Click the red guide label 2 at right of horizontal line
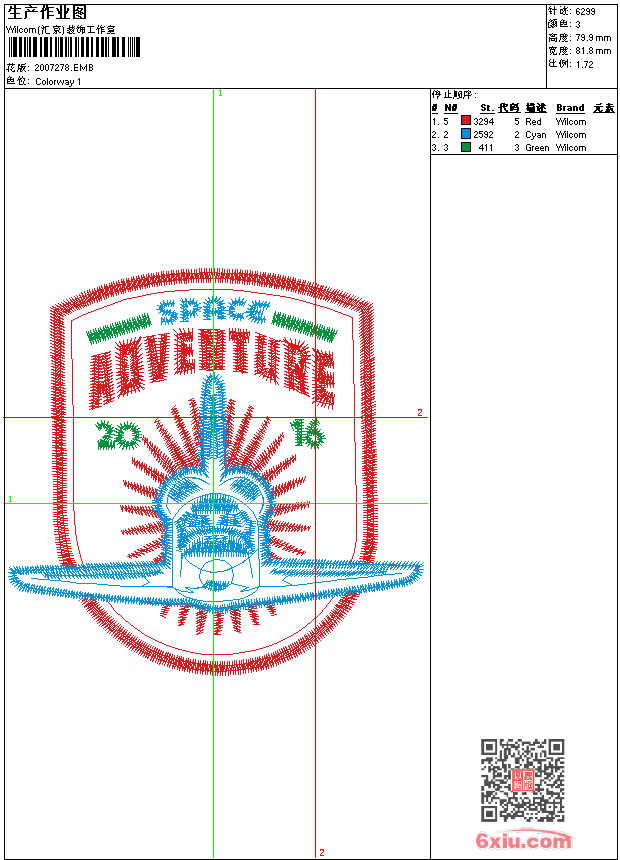The image size is (620, 860). pos(420,412)
